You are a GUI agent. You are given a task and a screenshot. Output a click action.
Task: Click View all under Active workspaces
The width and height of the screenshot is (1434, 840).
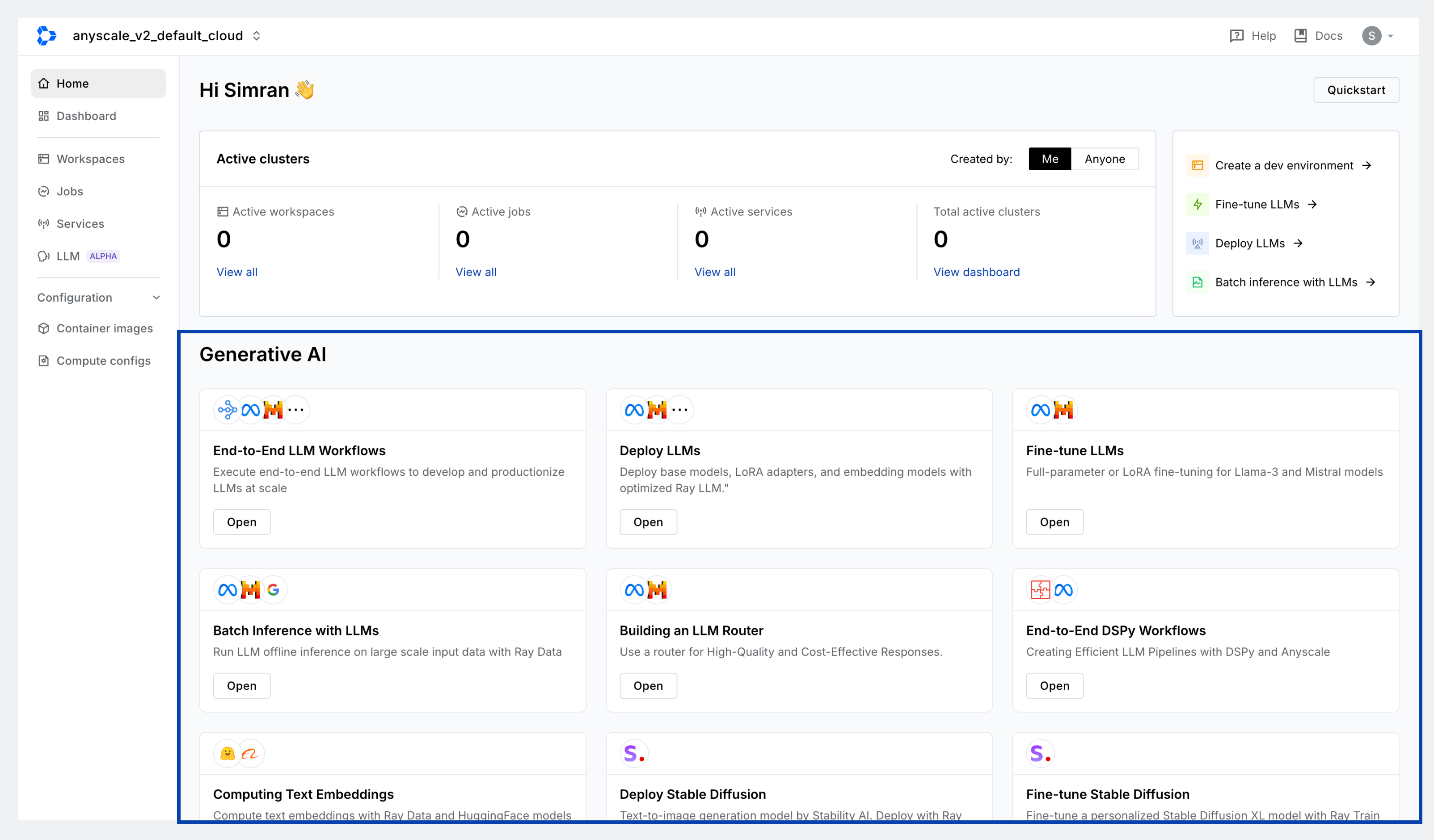(236, 271)
